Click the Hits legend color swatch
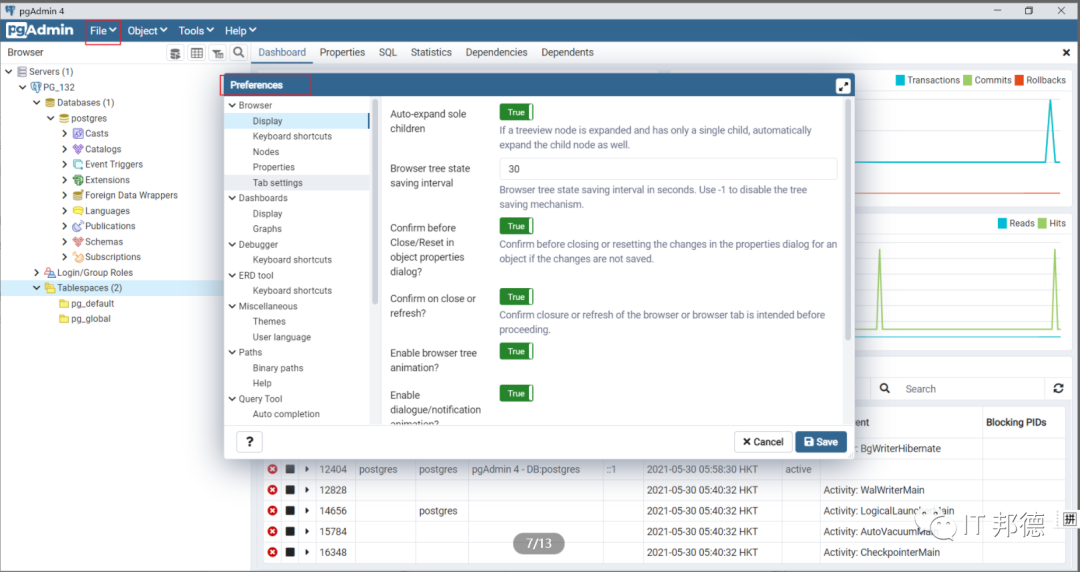 (1042, 223)
